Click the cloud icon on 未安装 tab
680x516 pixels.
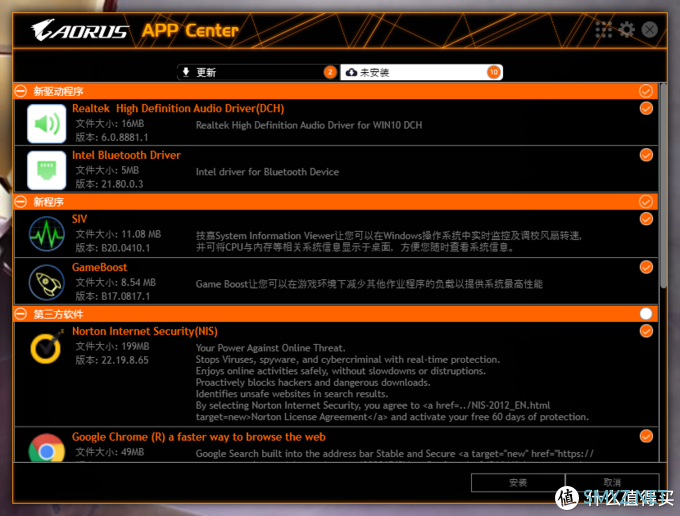[352, 72]
